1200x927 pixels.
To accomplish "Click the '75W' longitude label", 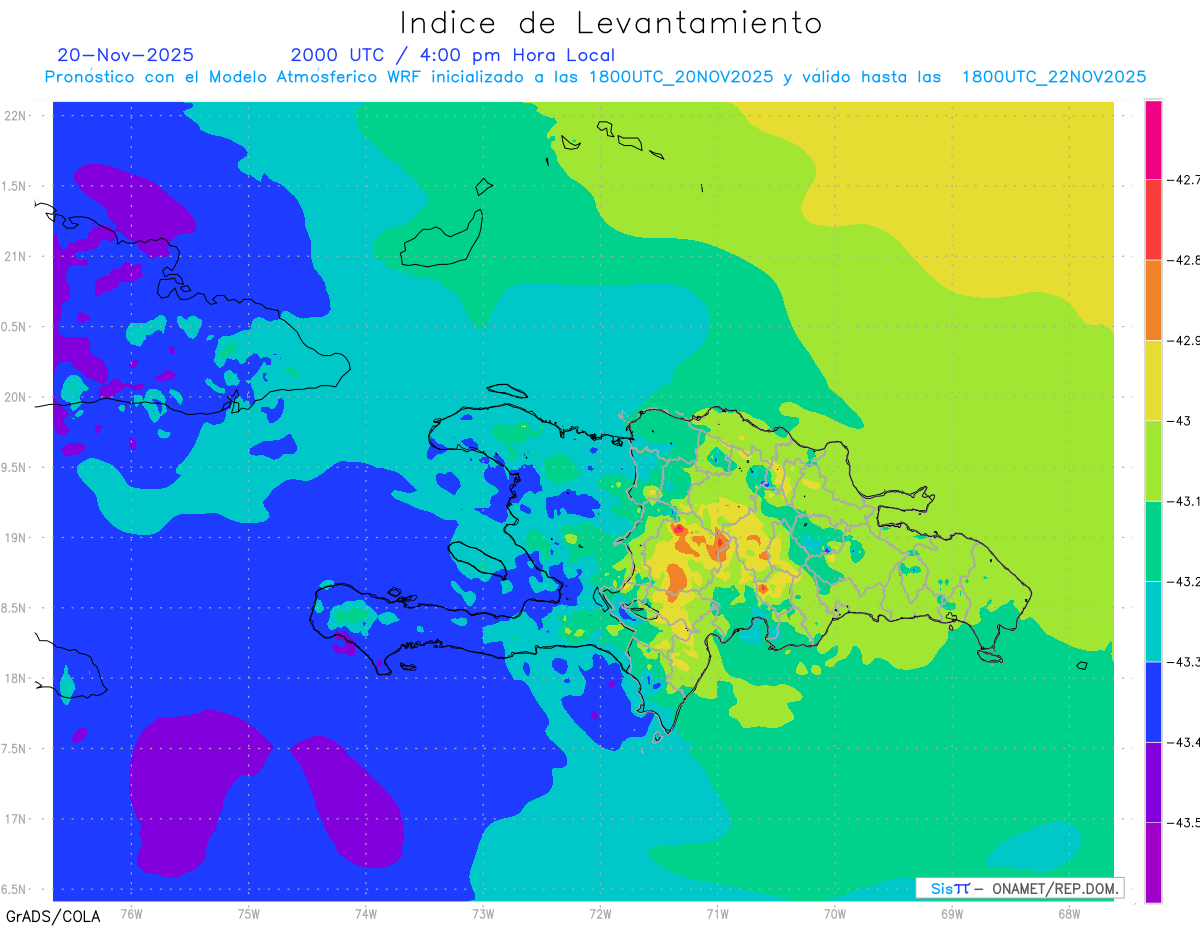I will click(248, 913).
